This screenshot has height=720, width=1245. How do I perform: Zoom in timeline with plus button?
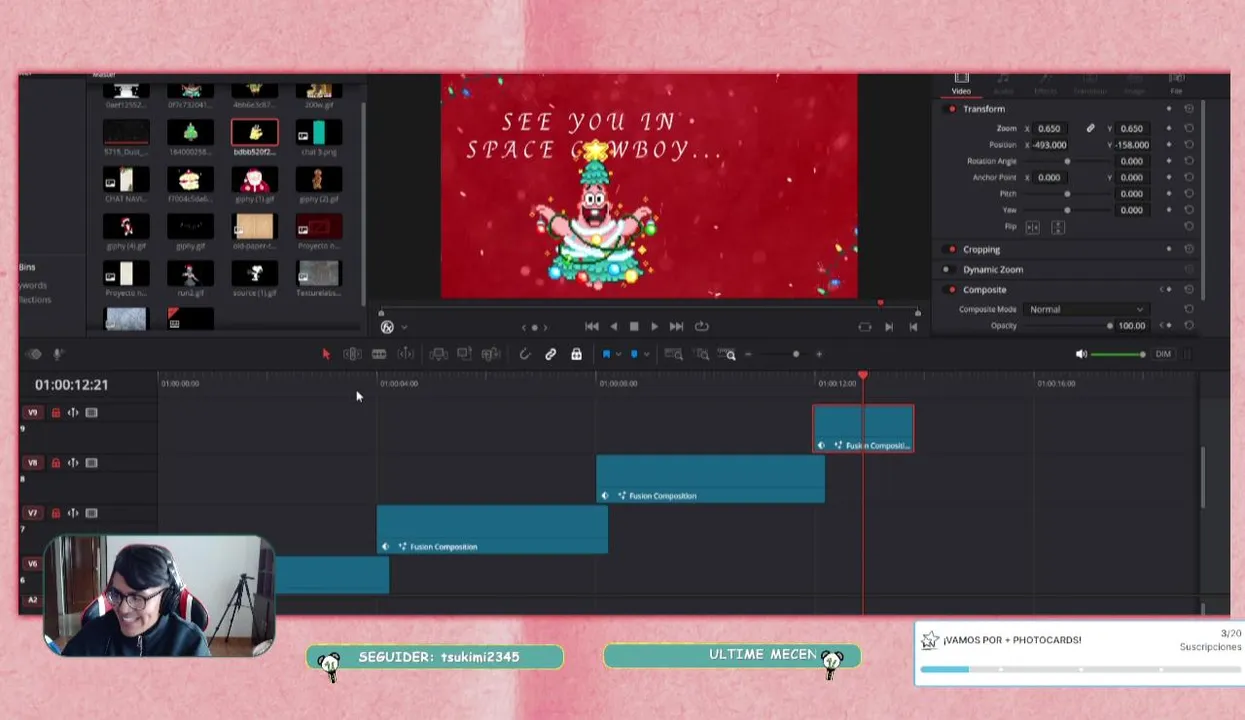pos(819,354)
